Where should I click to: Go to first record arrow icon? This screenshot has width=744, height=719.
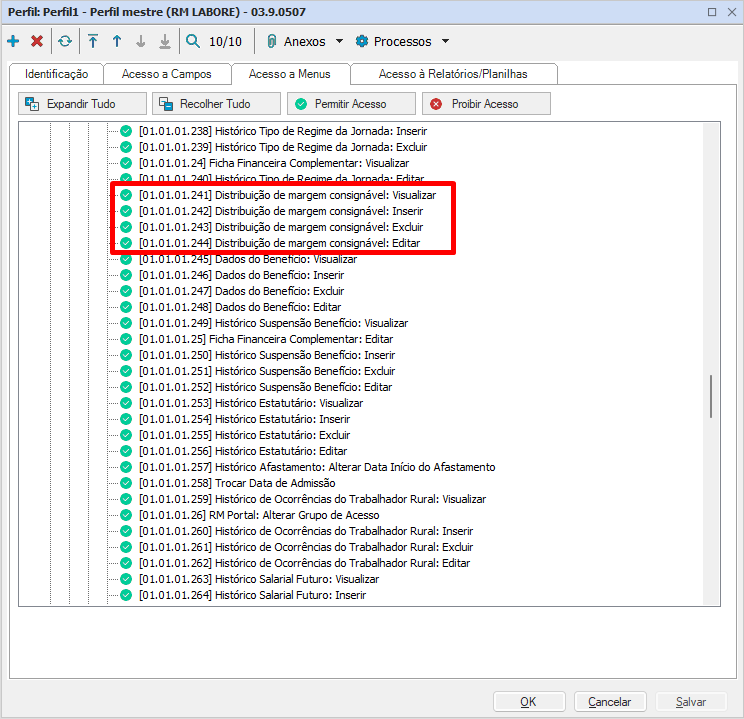(x=93, y=41)
